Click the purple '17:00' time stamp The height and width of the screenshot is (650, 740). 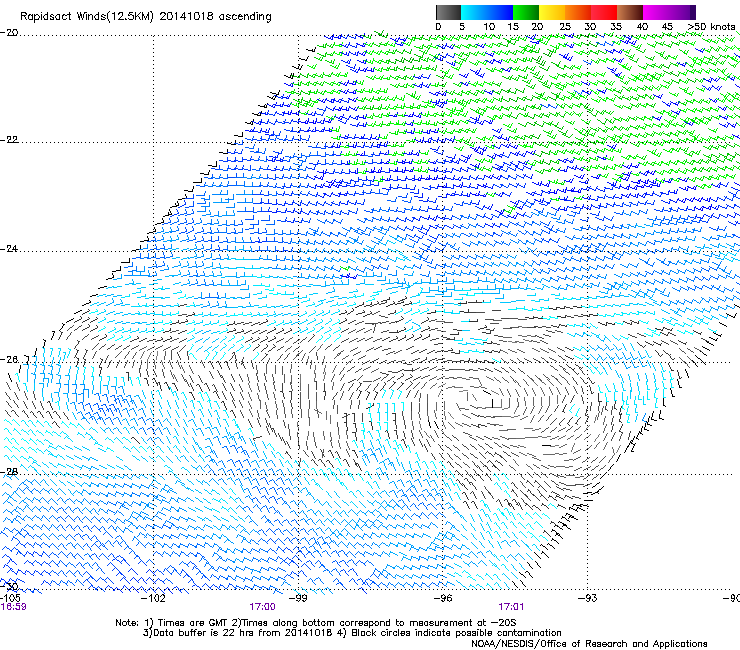pyautogui.click(x=262, y=607)
